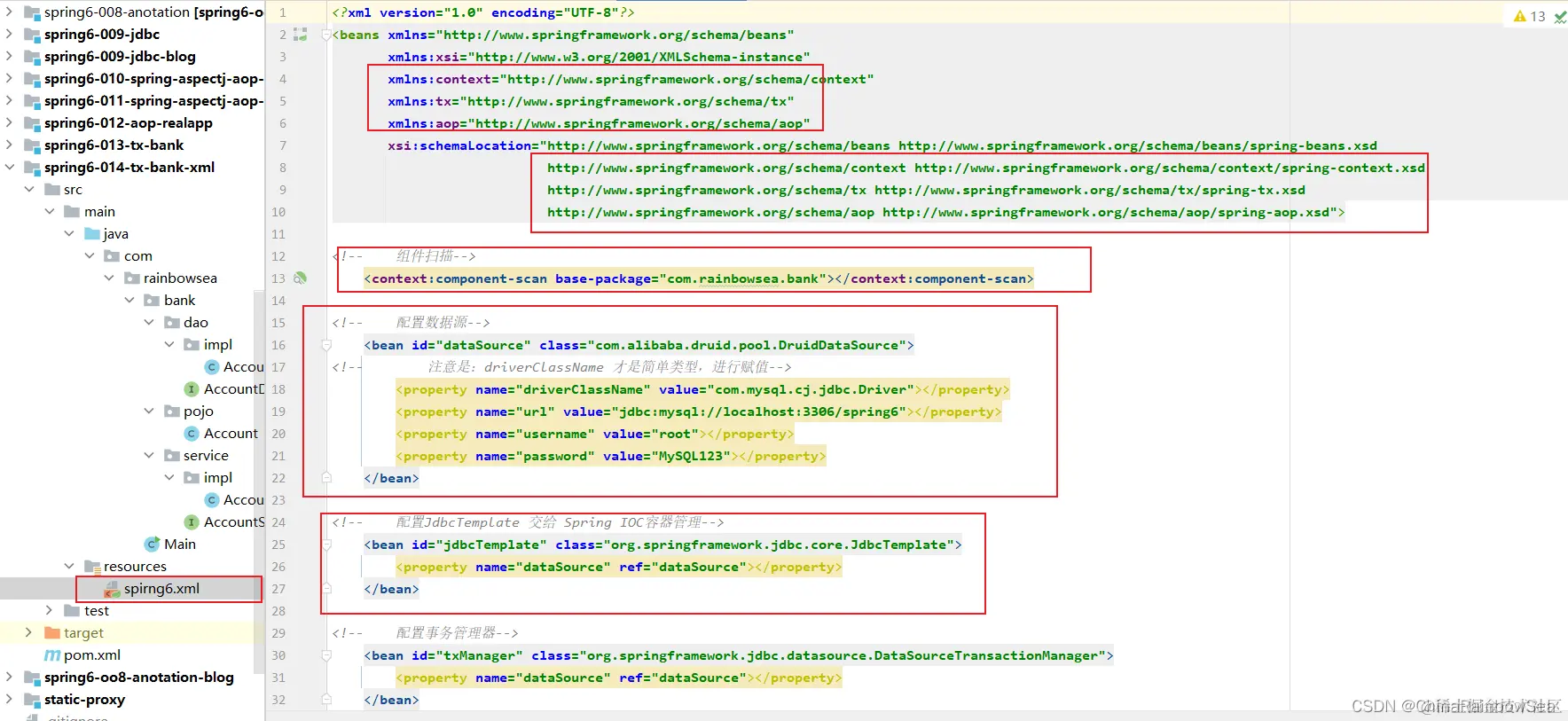Image resolution: width=1568 pixels, height=721 pixels.
Task: Click the spring6-013-tx-bank module icon
Action: (32, 145)
